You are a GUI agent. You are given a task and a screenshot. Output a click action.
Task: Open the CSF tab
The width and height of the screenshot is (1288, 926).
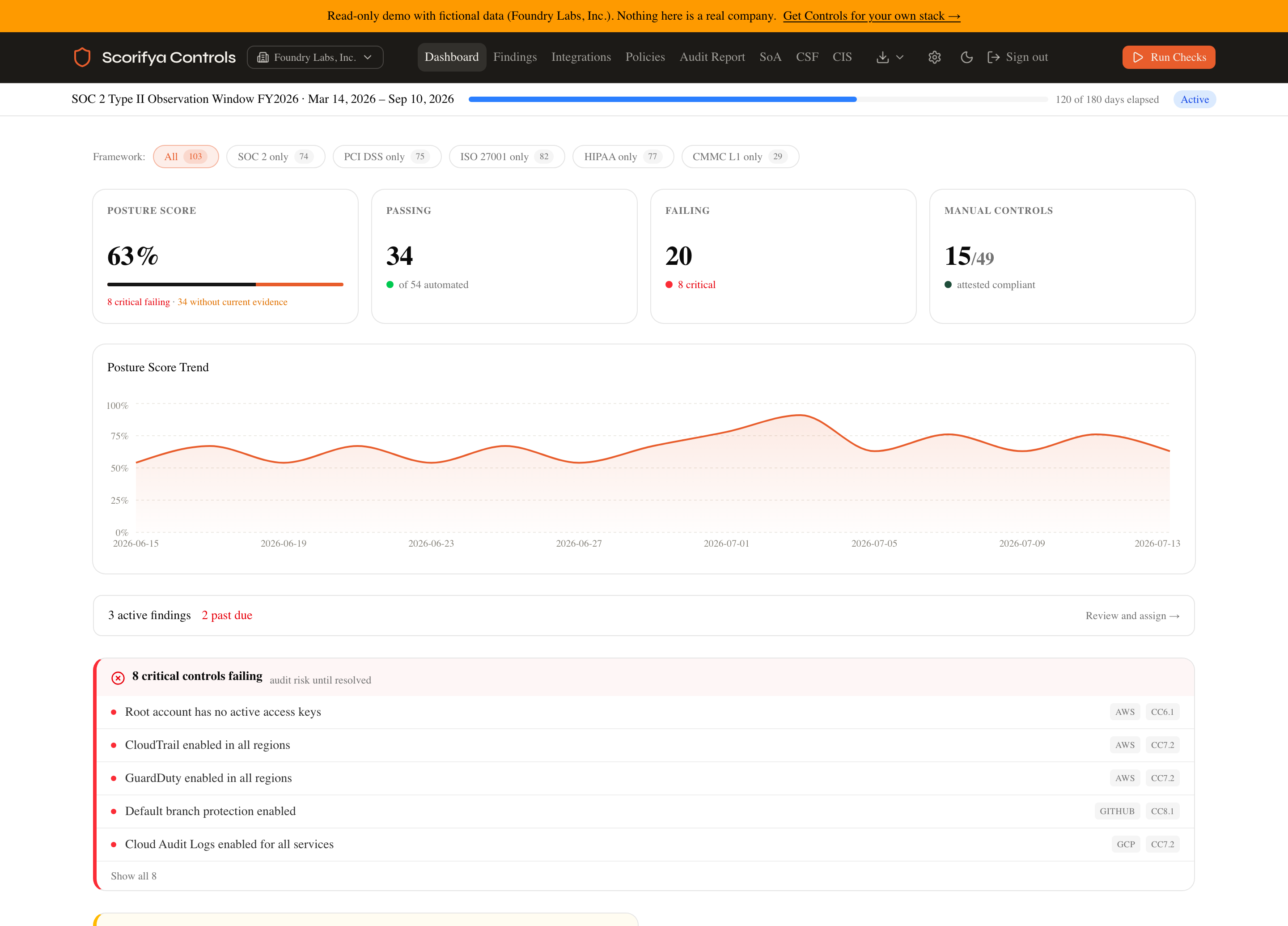[x=807, y=57]
